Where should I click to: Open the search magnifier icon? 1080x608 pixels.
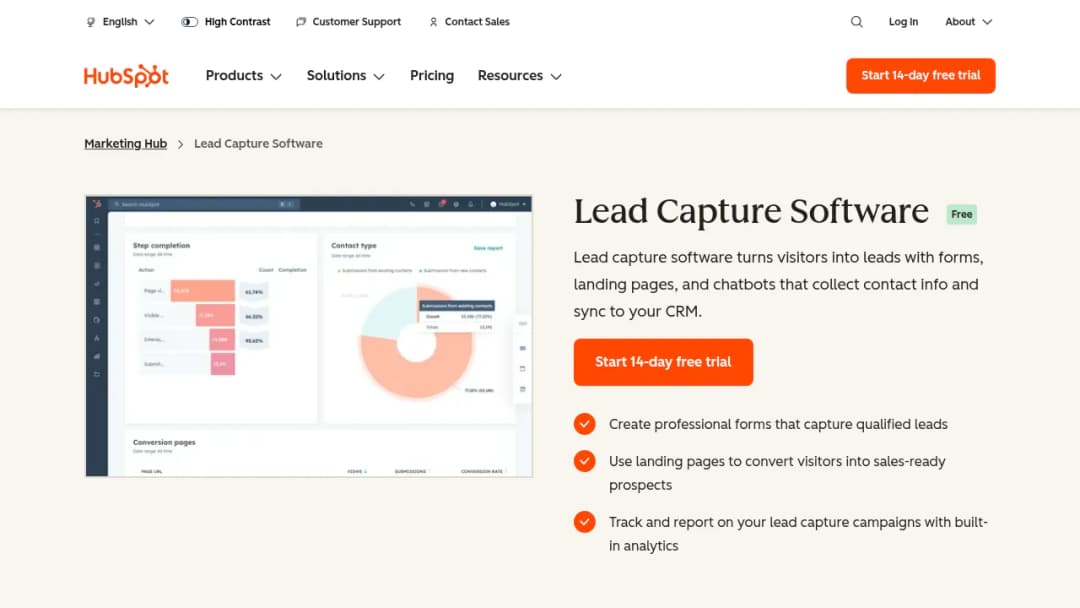(856, 22)
